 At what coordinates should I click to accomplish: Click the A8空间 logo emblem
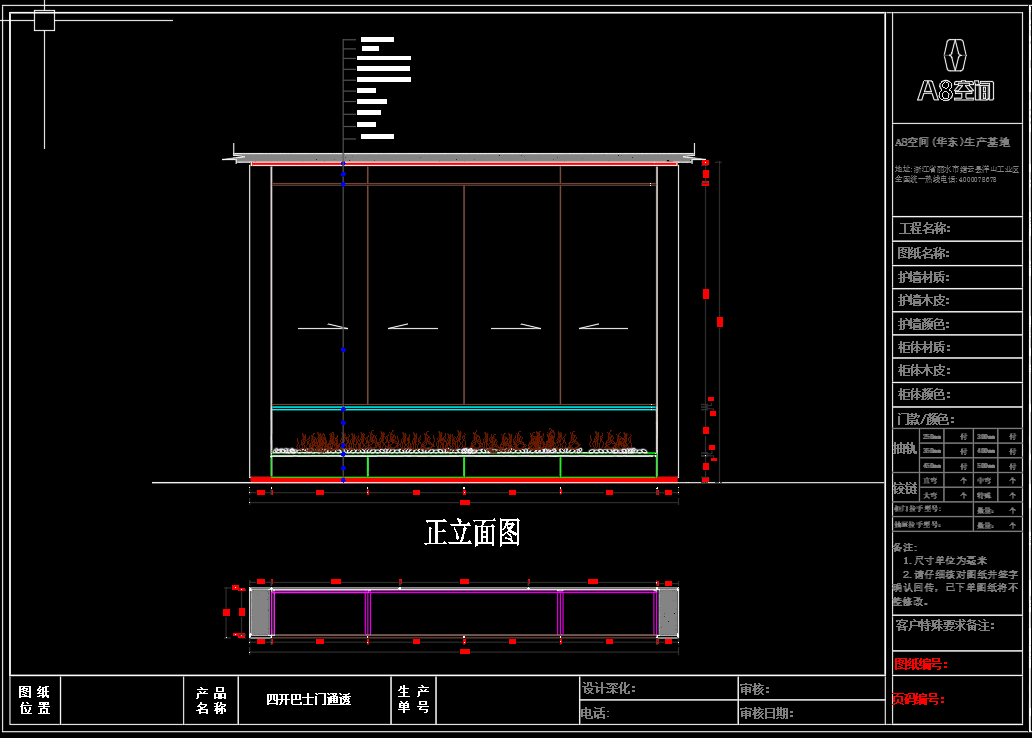tap(956, 55)
